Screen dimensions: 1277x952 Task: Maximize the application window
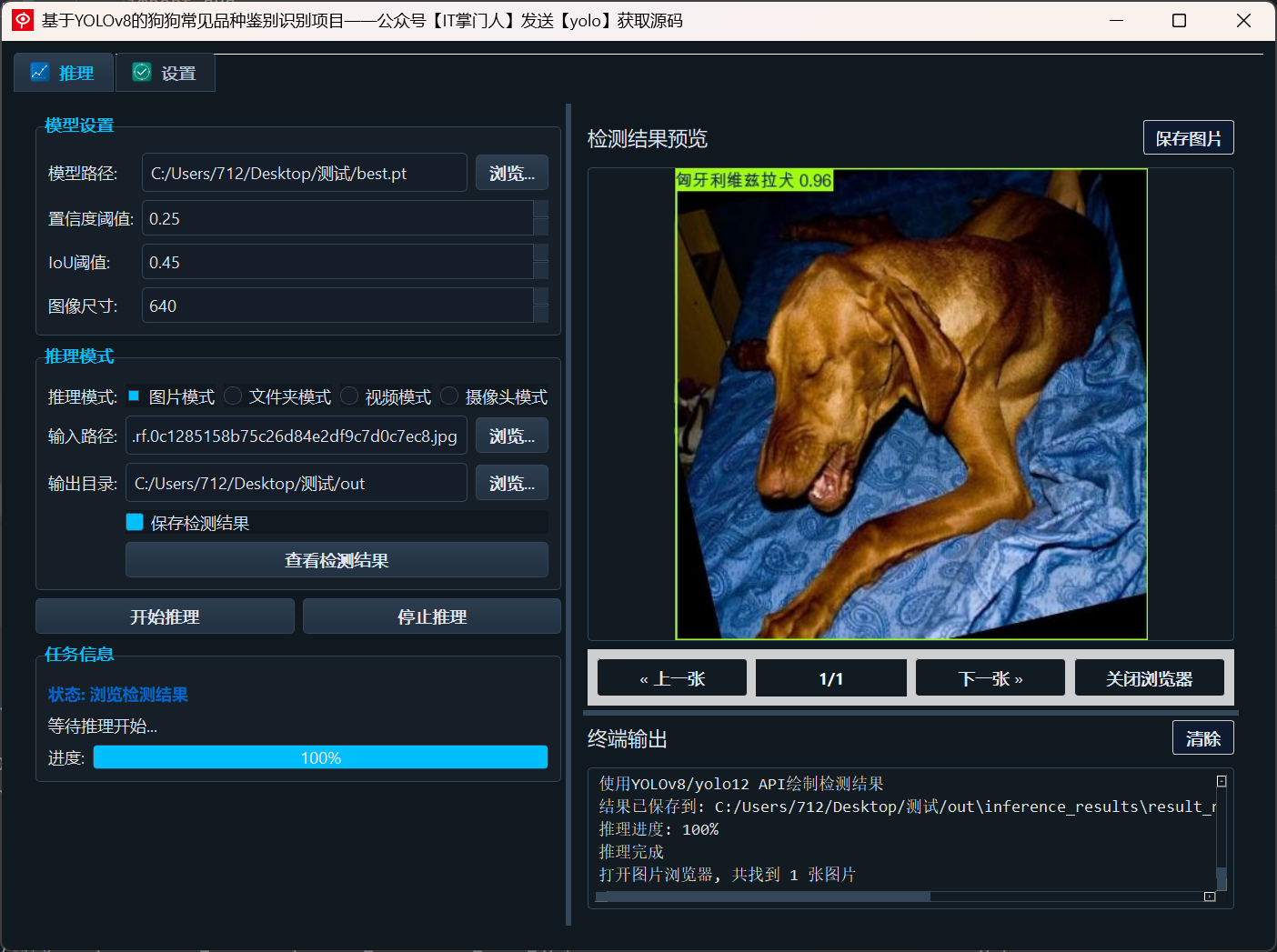point(1180,20)
